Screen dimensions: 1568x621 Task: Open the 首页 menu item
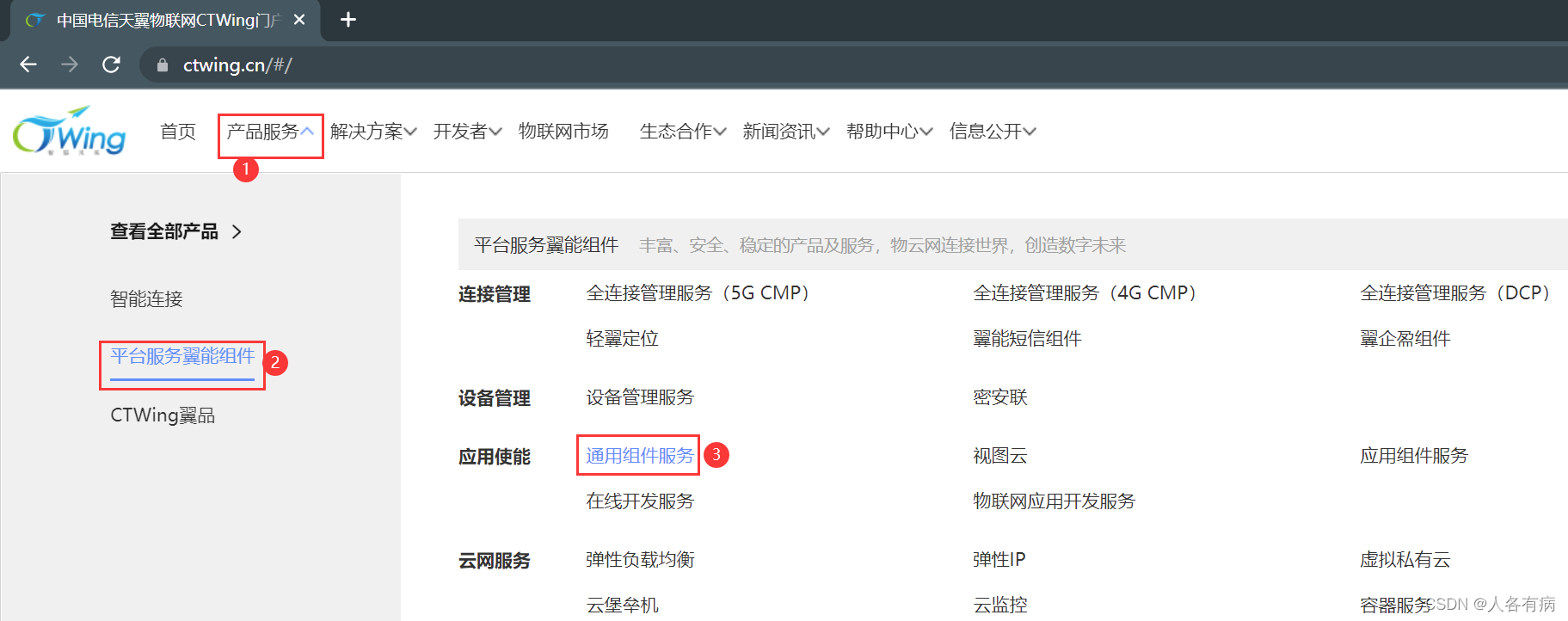pyautogui.click(x=178, y=132)
